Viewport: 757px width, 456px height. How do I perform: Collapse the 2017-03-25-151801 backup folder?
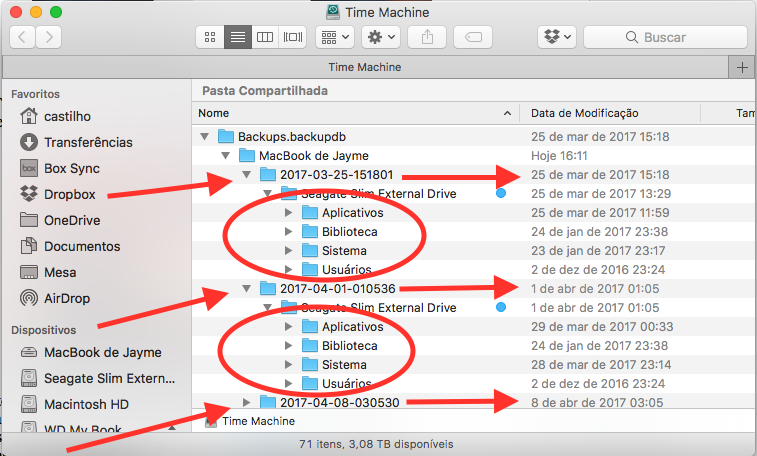(x=247, y=175)
